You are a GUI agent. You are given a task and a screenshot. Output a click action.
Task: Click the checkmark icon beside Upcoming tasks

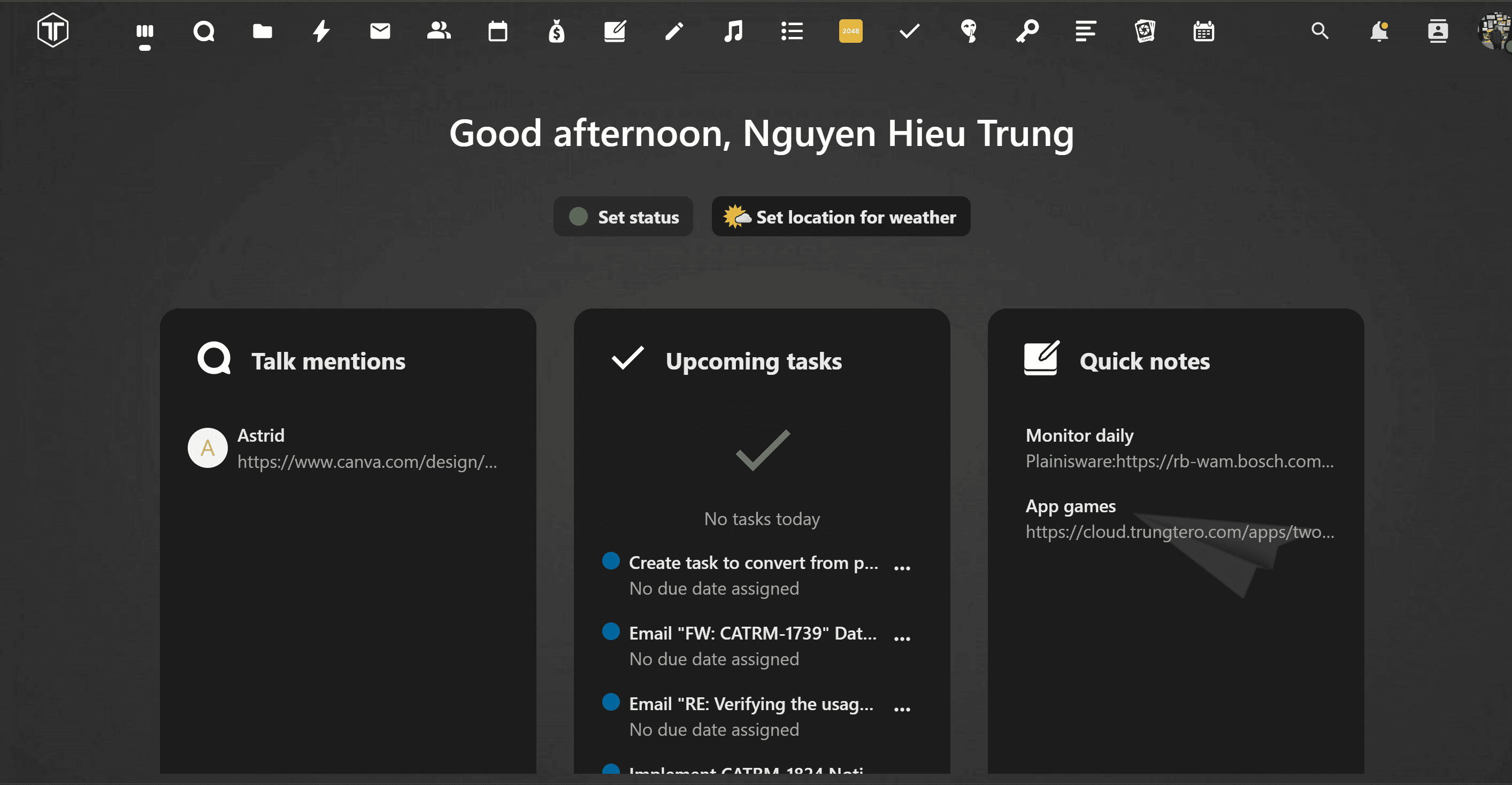click(x=627, y=358)
